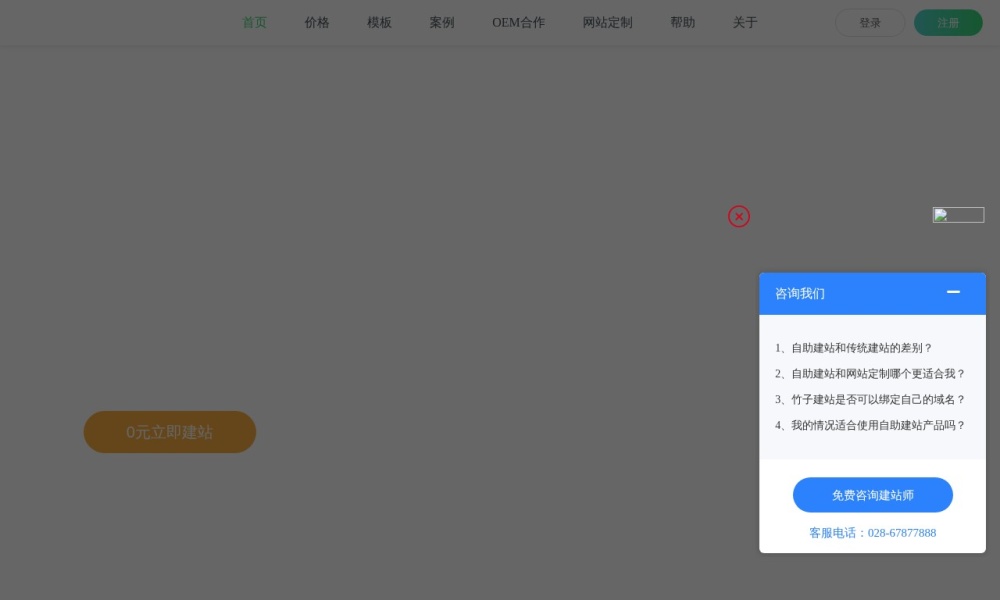The width and height of the screenshot is (1000, 600).
Task: Click the broken image placeholder top right
Action: [x=958, y=214]
